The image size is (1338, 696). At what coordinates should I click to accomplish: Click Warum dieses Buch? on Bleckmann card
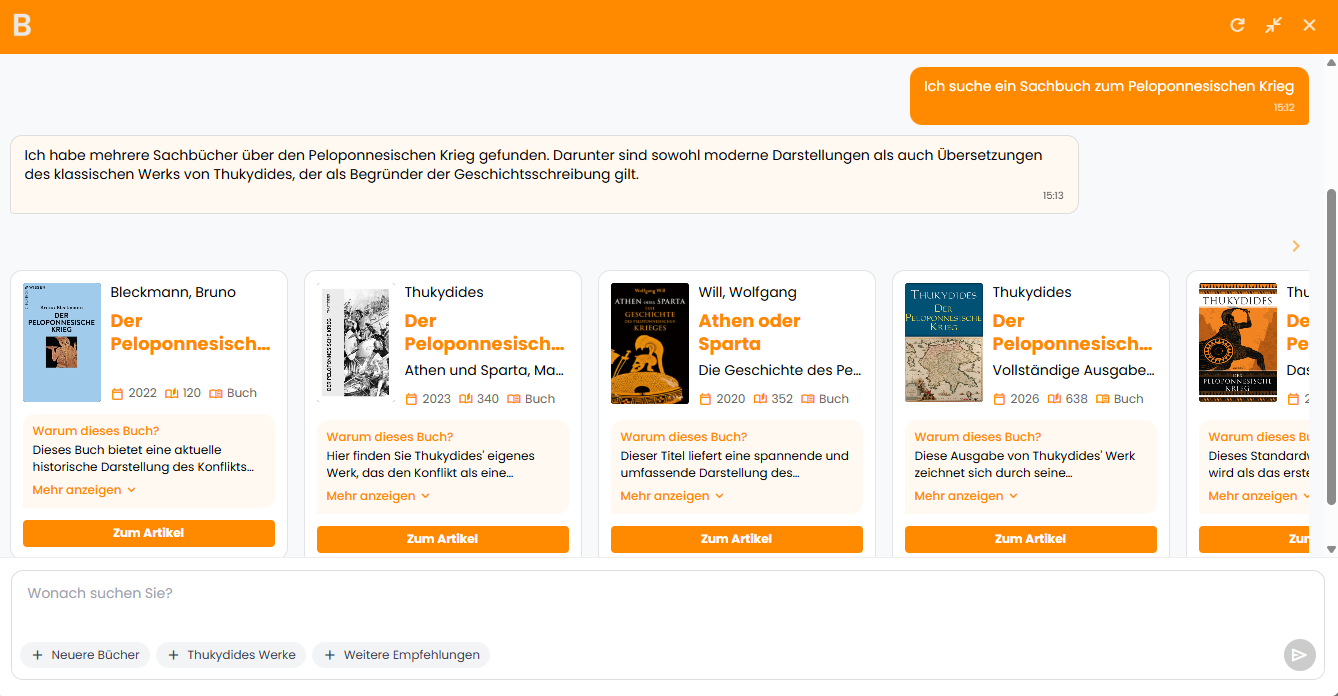click(96, 431)
